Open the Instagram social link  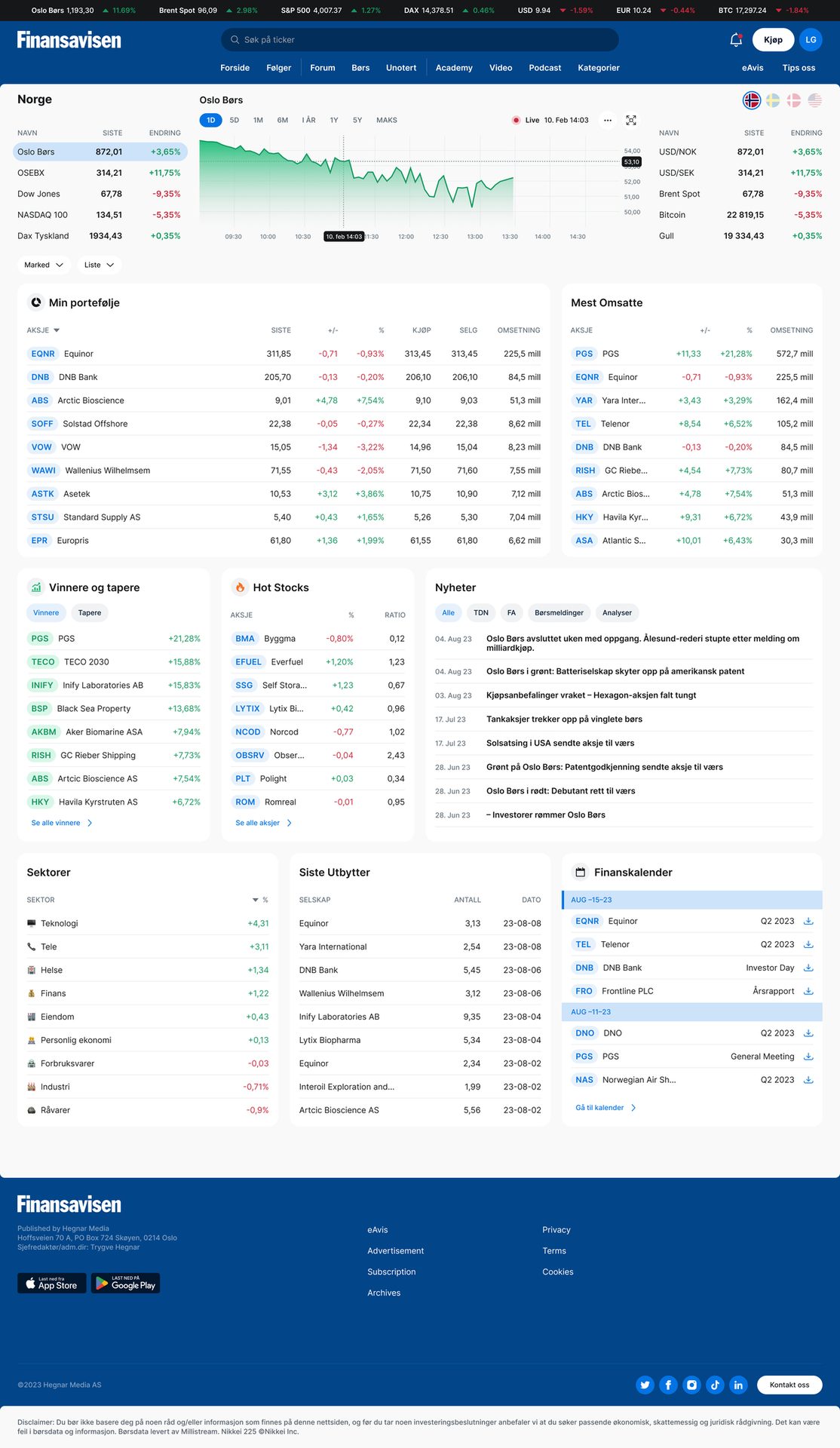691,1385
